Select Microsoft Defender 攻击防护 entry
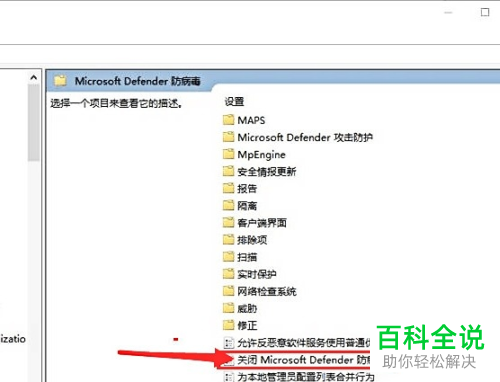The height and width of the screenshot is (382, 500). pyautogui.click(x=305, y=137)
